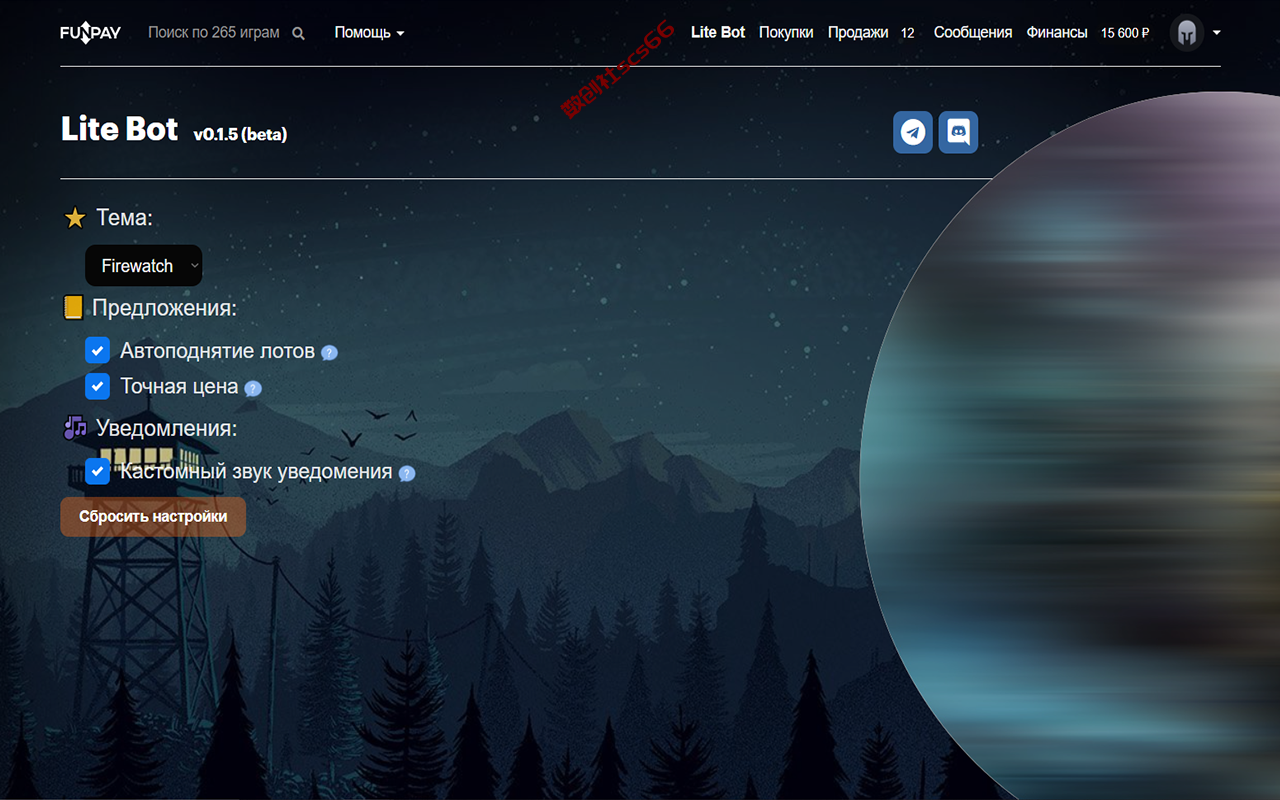The width and height of the screenshot is (1280, 800).
Task: Click the FunPay logo
Action: [x=90, y=33]
